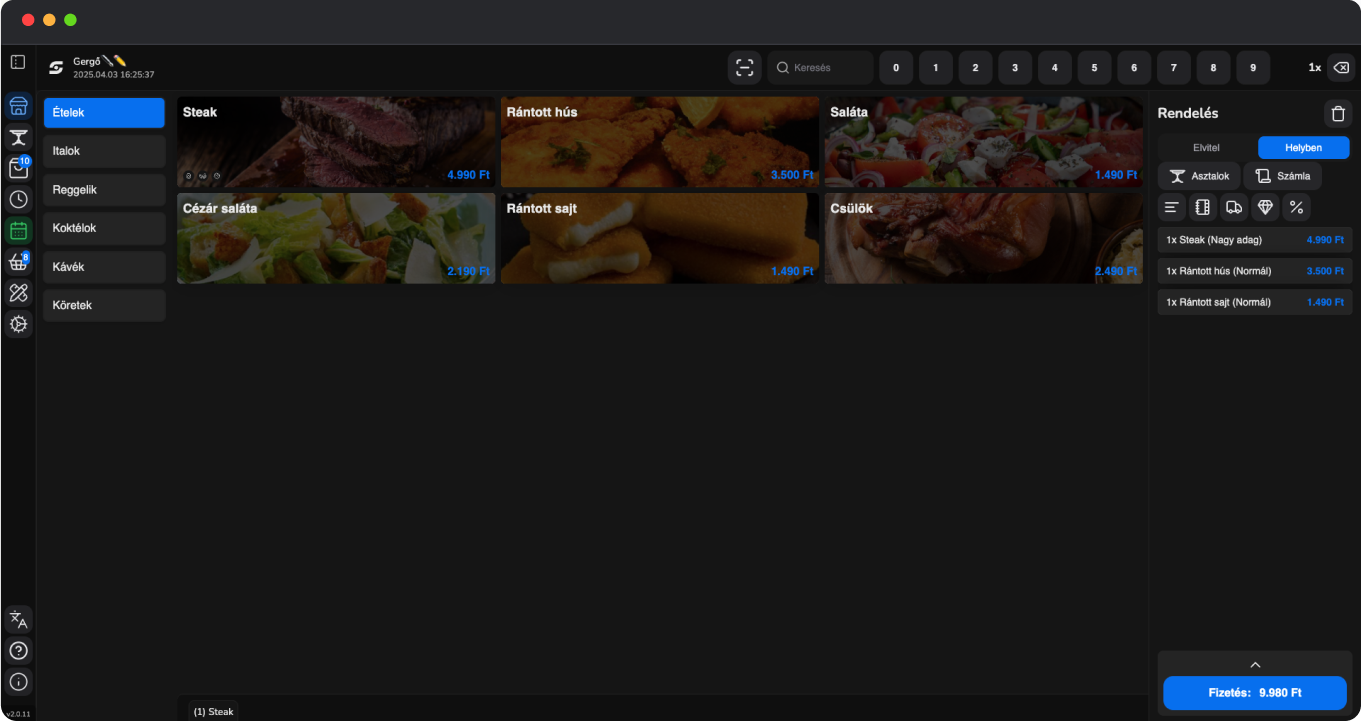Click the note lines icon in order panel
Image resolution: width=1361 pixels, height=721 pixels.
click(x=1172, y=207)
